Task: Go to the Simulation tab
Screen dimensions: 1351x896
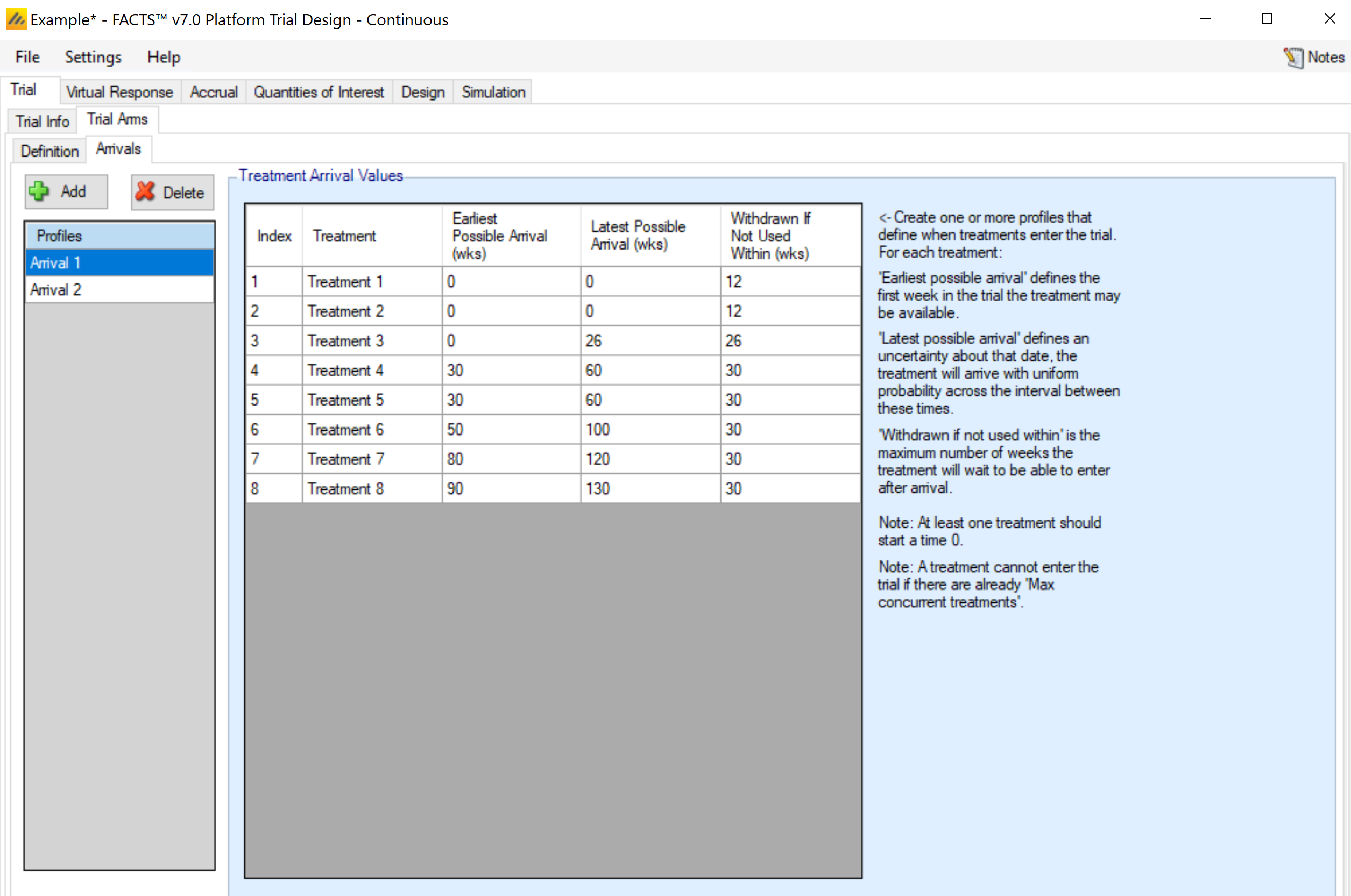Action: [x=493, y=92]
